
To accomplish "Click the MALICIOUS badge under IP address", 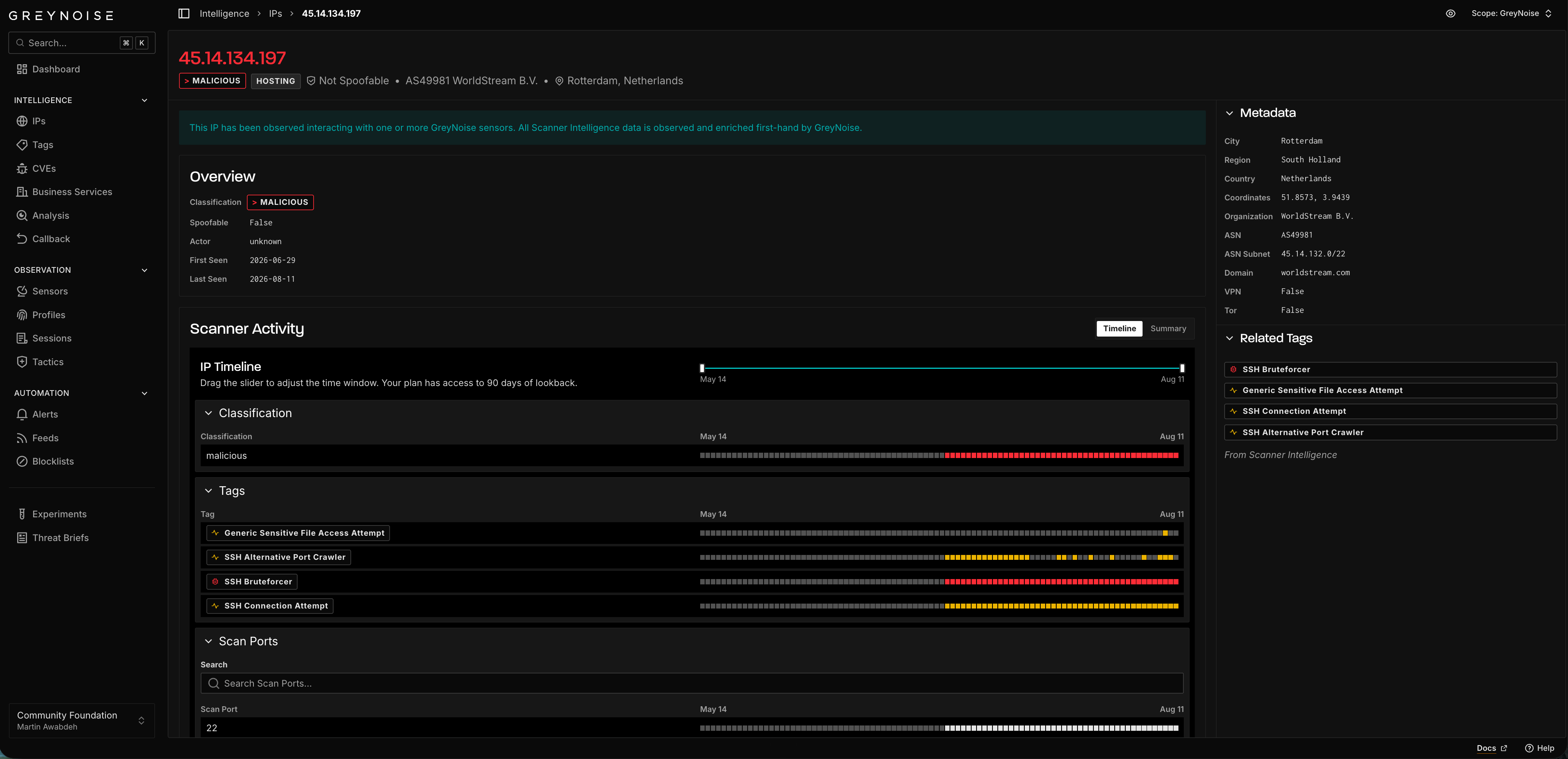I will pos(213,81).
